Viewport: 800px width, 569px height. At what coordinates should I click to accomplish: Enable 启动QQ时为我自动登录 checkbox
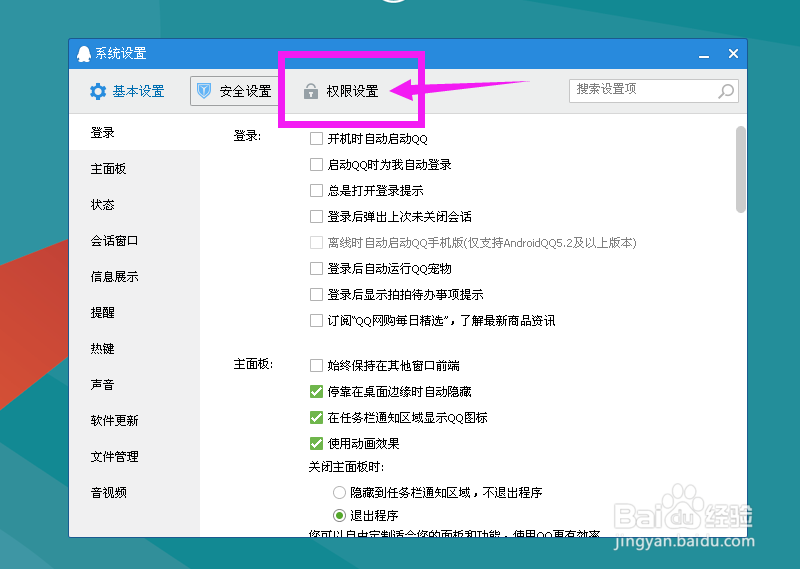pos(316,164)
